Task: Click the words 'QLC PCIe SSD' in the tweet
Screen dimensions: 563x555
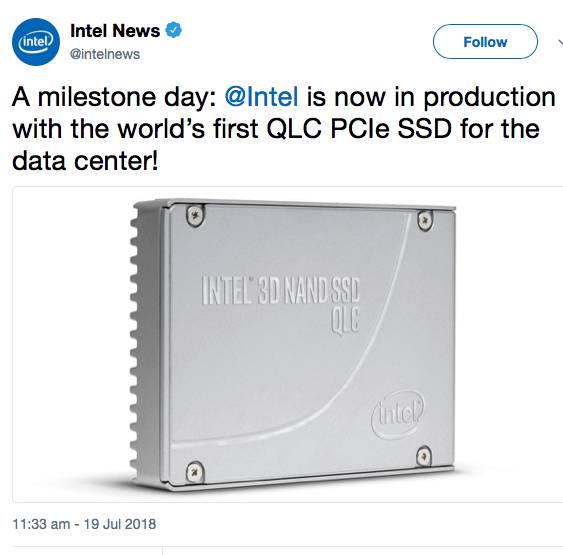Action: tap(359, 129)
